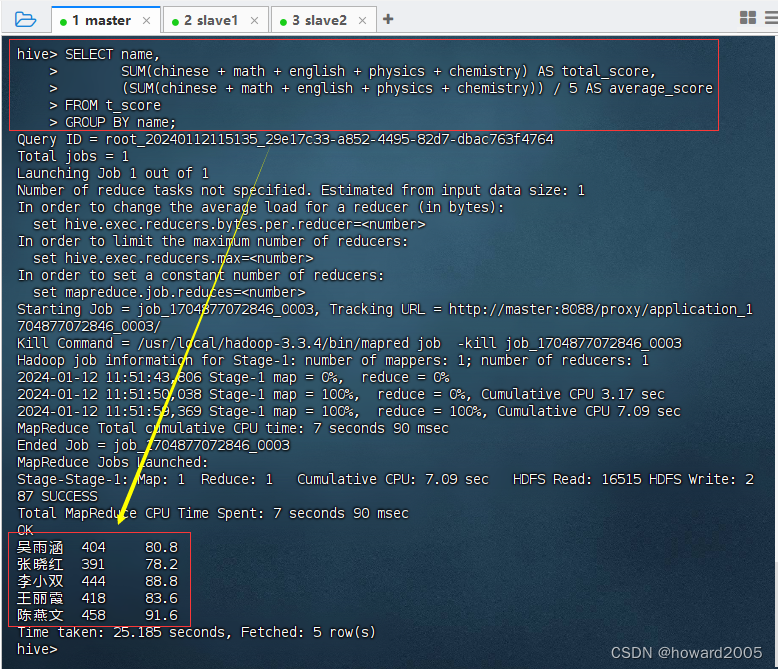Click the green status dot on master tab
This screenshot has width=778, height=669.
click(63, 22)
